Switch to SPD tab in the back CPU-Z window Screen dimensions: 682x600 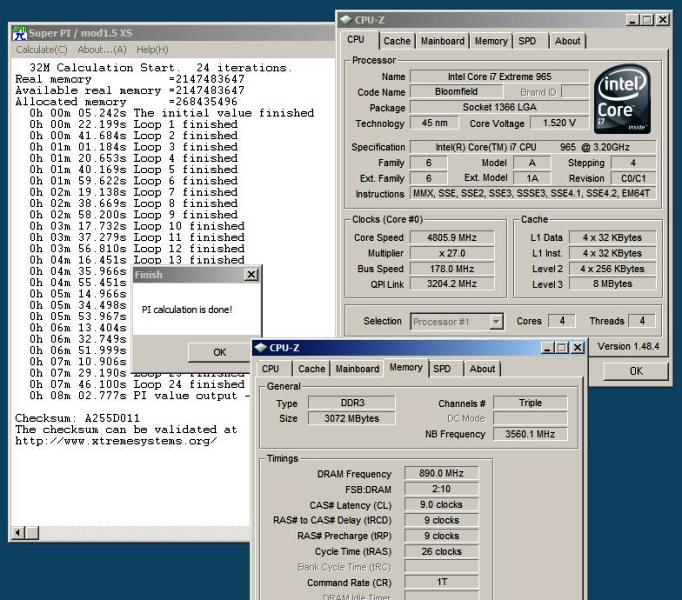click(x=527, y=41)
